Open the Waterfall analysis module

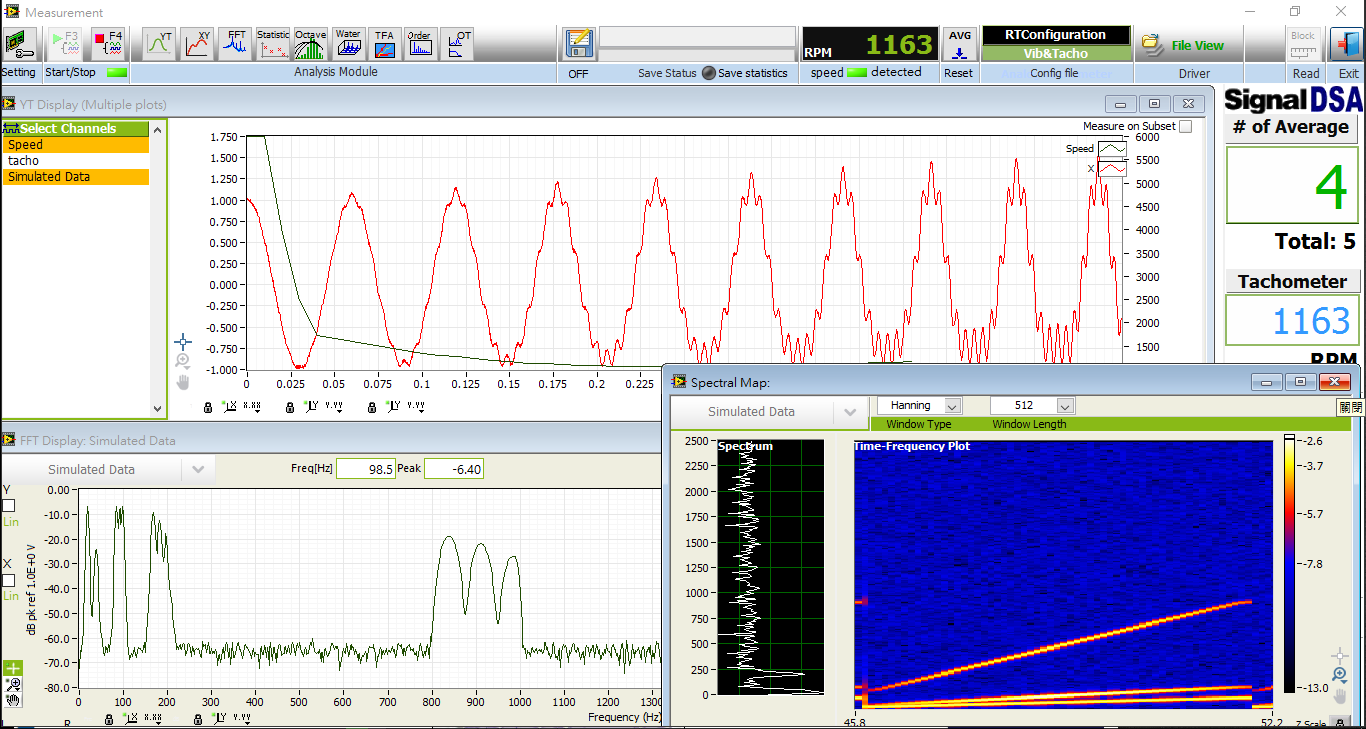[x=348, y=44]
